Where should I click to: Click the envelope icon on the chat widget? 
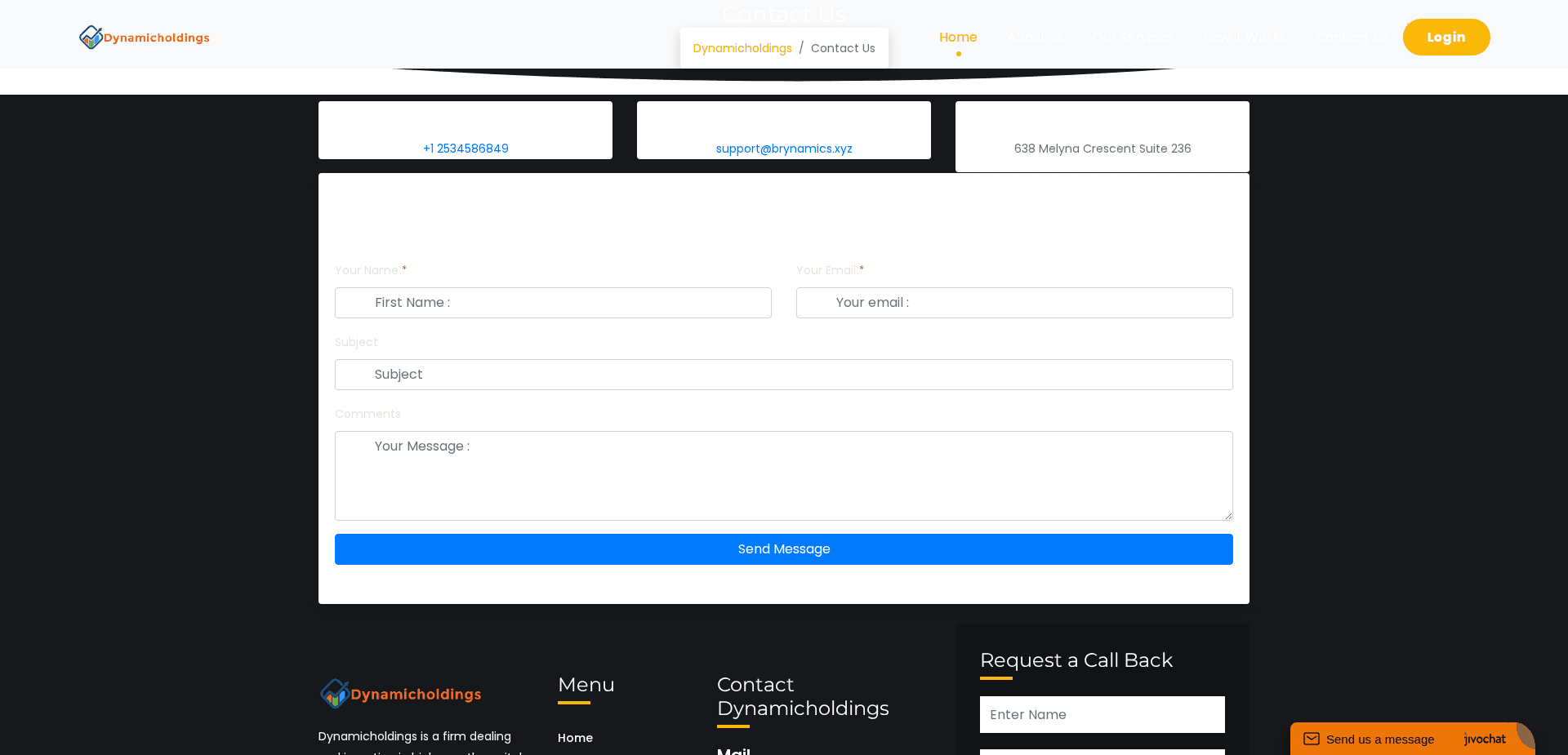1311,739
